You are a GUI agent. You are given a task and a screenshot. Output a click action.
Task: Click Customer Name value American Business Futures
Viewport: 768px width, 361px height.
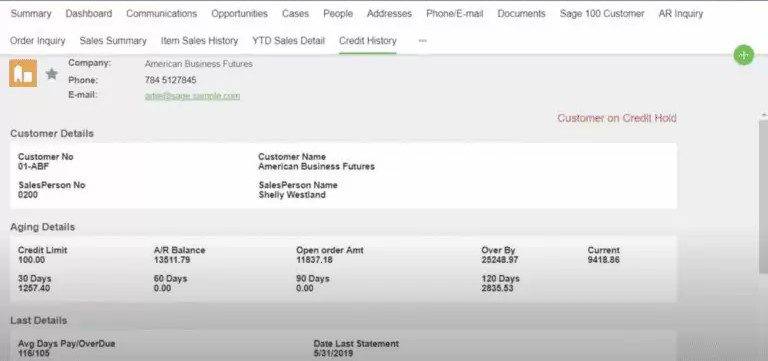[x=316, y=167]
